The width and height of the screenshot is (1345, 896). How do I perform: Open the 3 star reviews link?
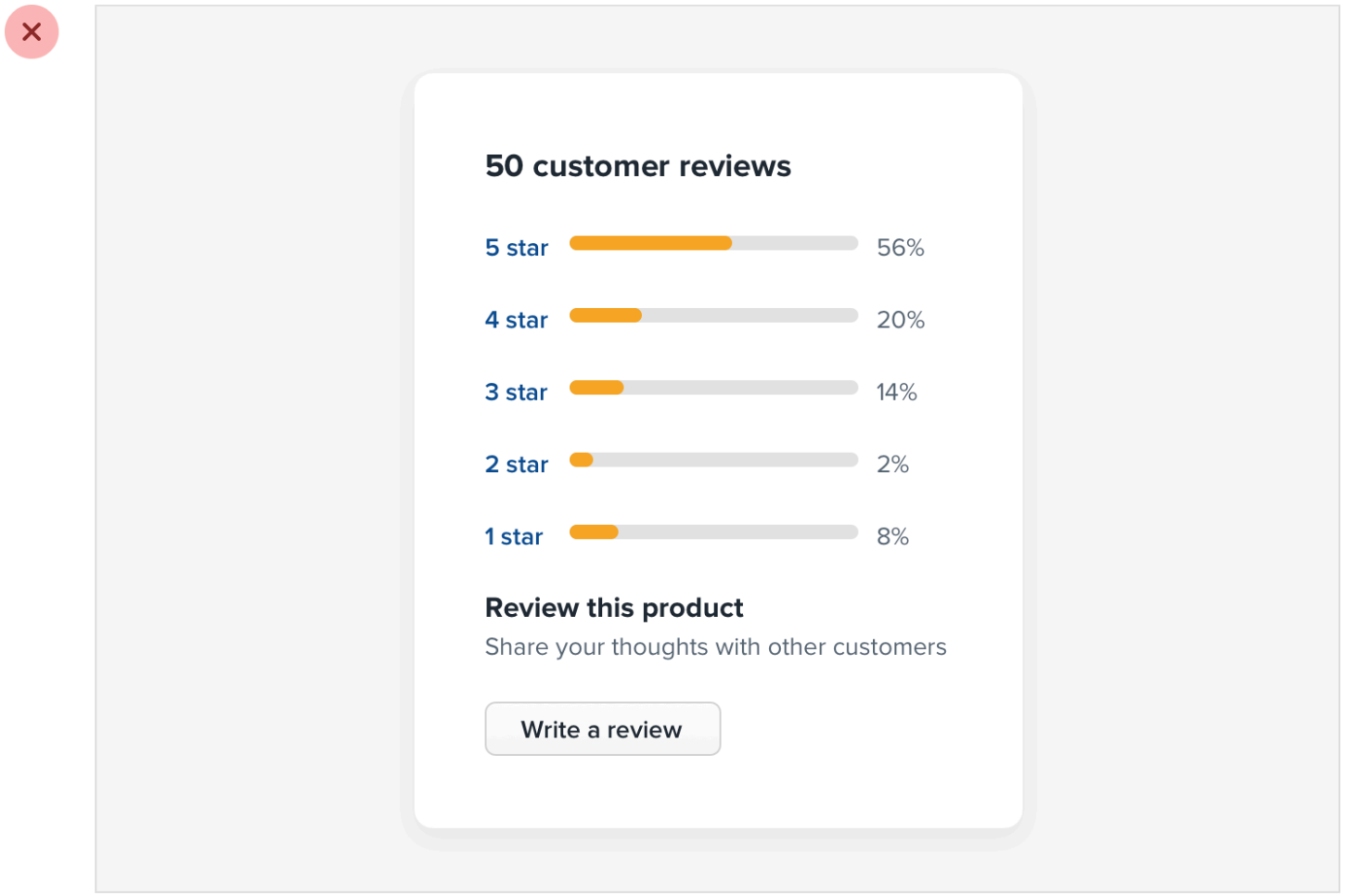coord(516,392)
